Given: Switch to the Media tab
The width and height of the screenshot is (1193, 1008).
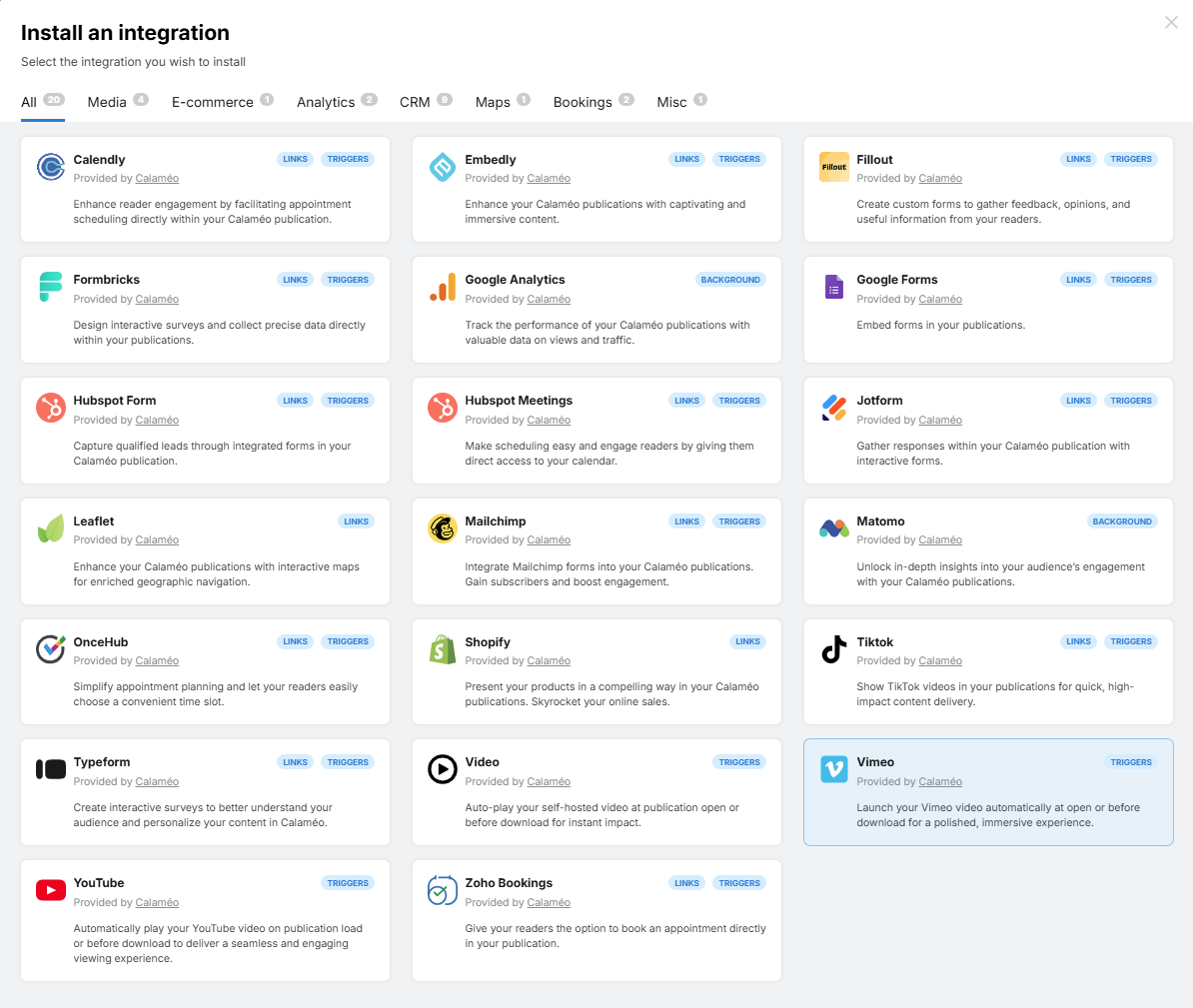Looking at the screenshot, I should click(x=118, y=102).
